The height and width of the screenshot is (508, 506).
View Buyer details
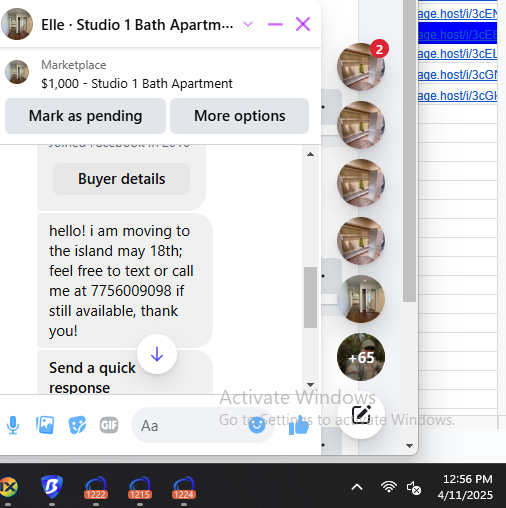[121, 179]
